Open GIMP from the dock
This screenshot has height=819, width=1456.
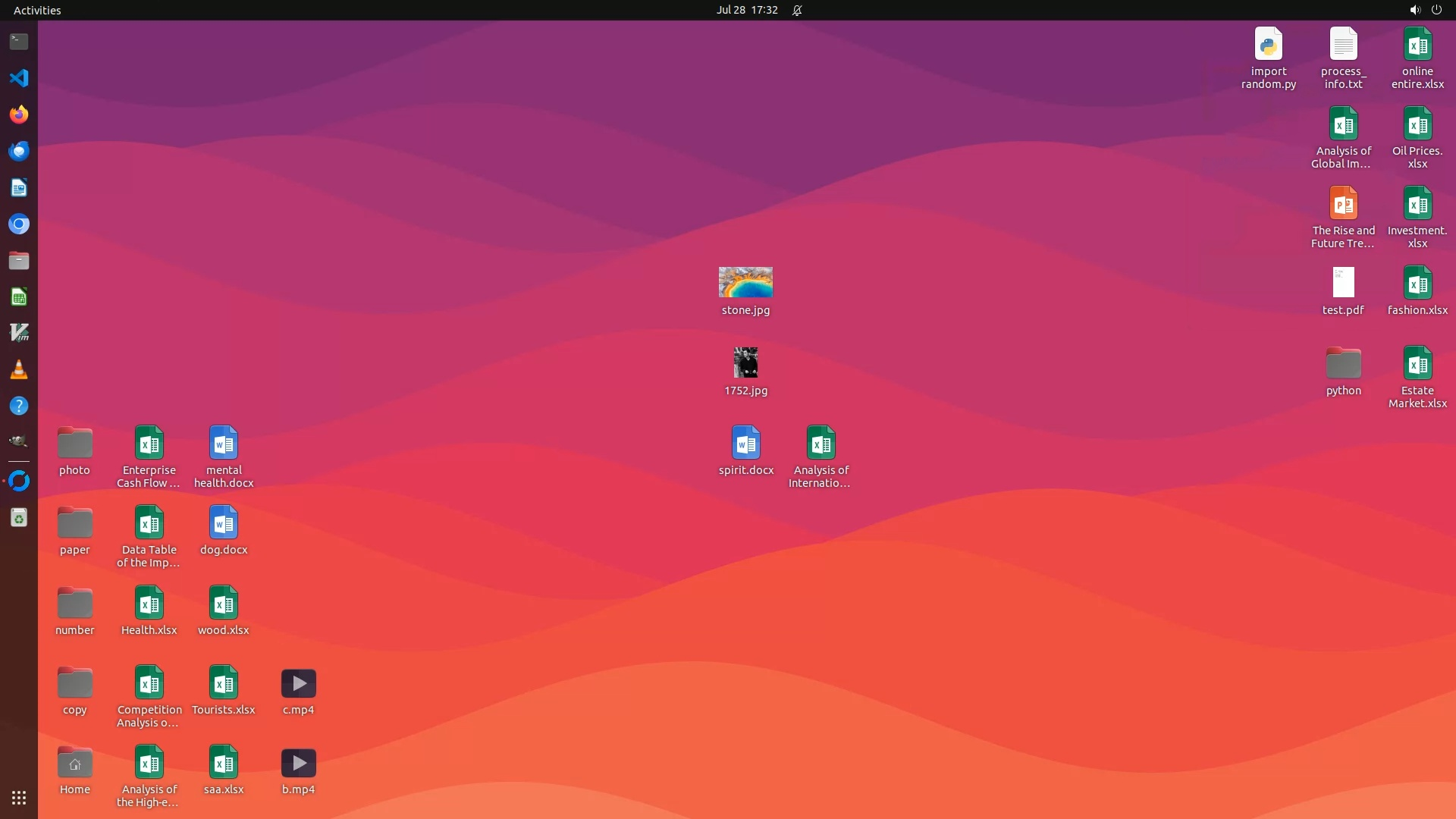[19, 441]
